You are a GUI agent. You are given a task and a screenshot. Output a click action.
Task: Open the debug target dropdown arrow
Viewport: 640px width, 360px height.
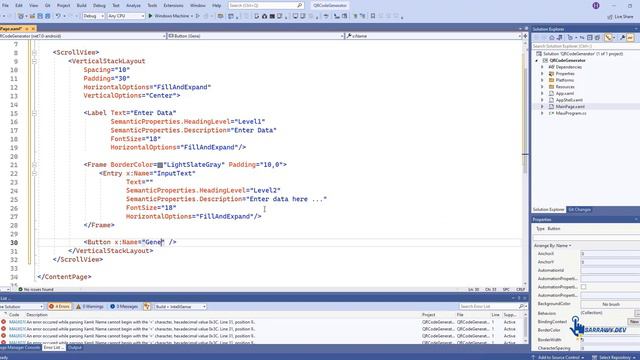(x=192, y=16)
